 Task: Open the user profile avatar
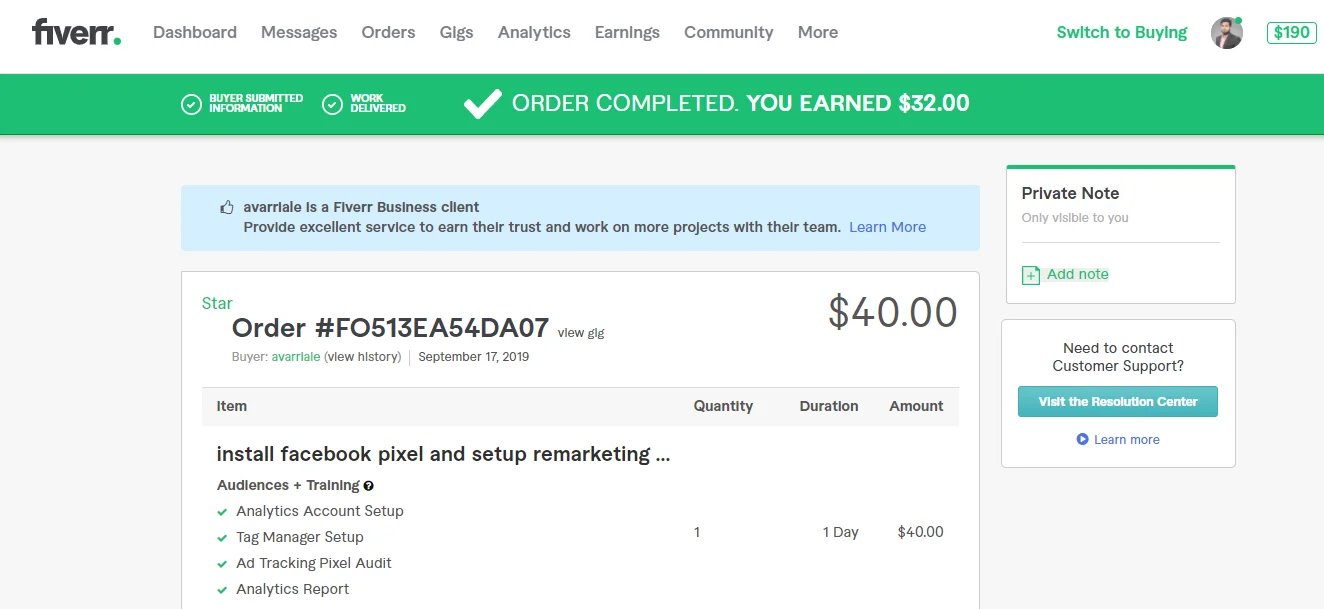(x=1227, y=32)
